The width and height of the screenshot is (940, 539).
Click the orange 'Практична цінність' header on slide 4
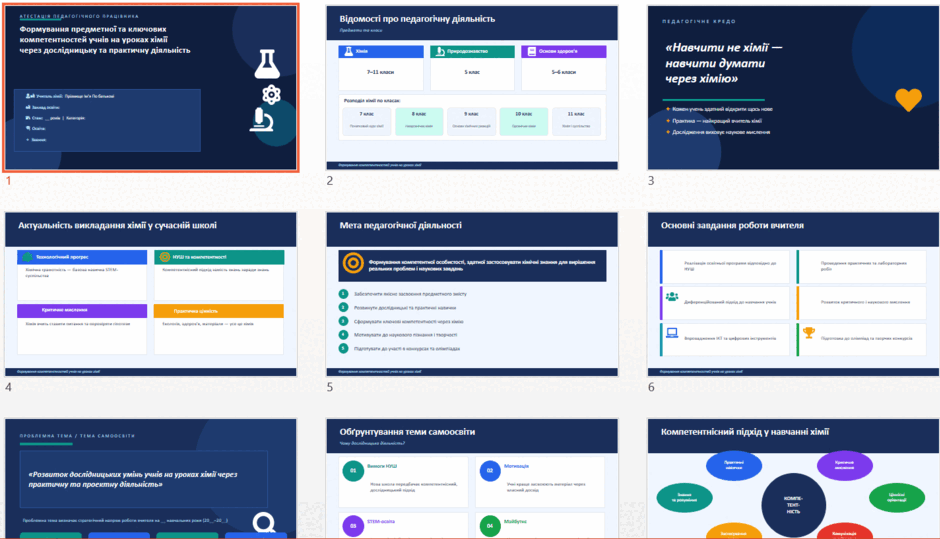click(219, 311)
